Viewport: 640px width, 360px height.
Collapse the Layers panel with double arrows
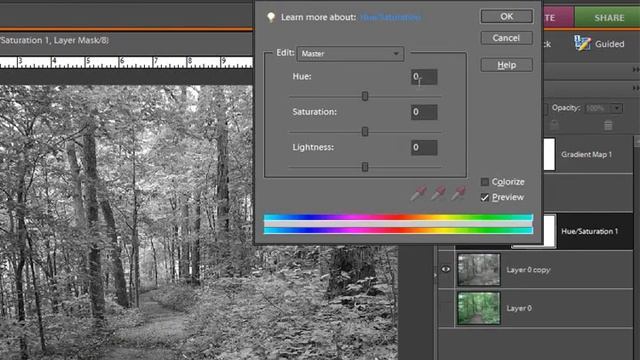tap(636, 88)
